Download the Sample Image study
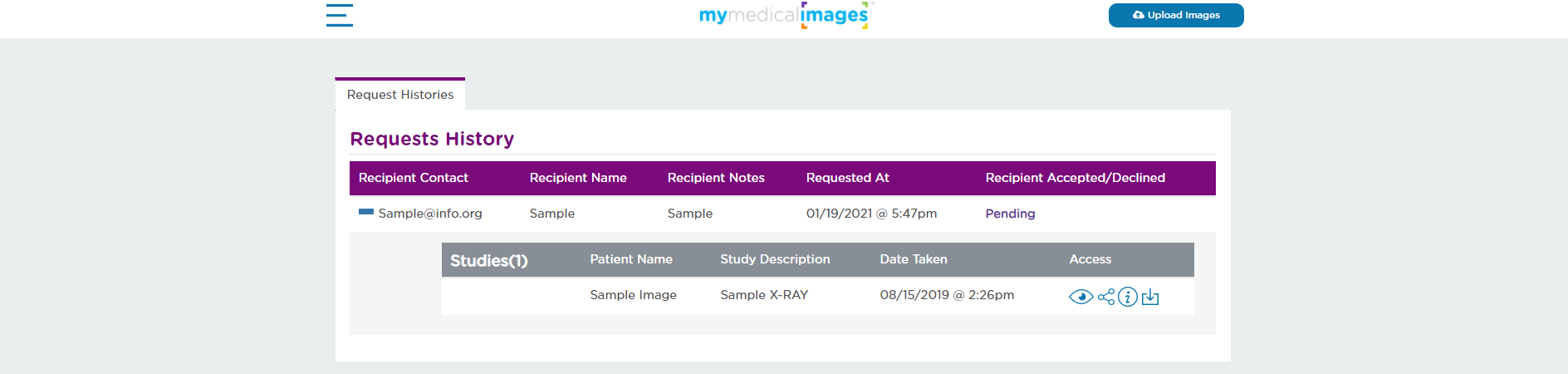1568x374 pixels. [x=1150, y=297]
